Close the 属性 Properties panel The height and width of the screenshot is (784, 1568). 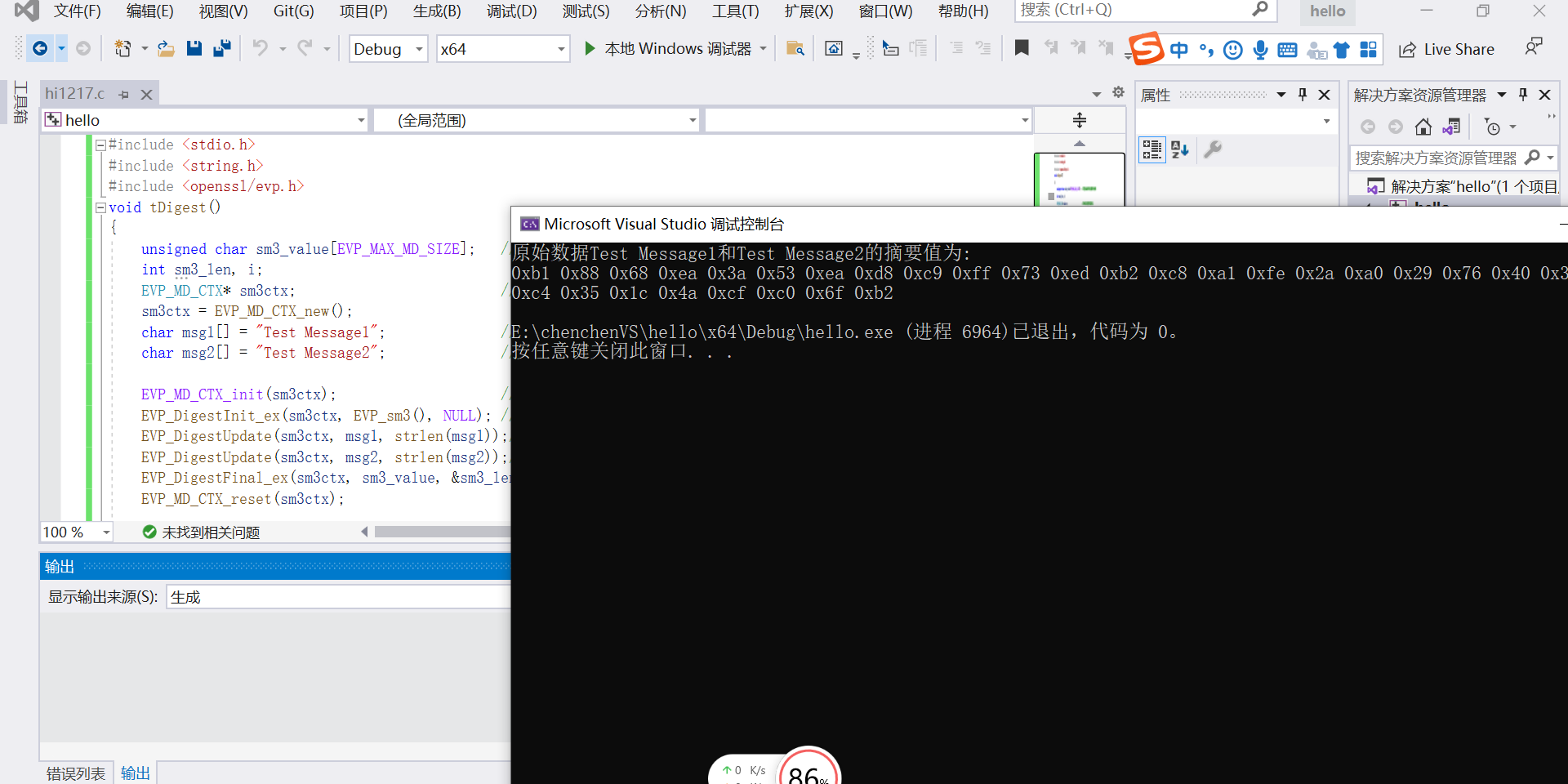click(1325, 95)
